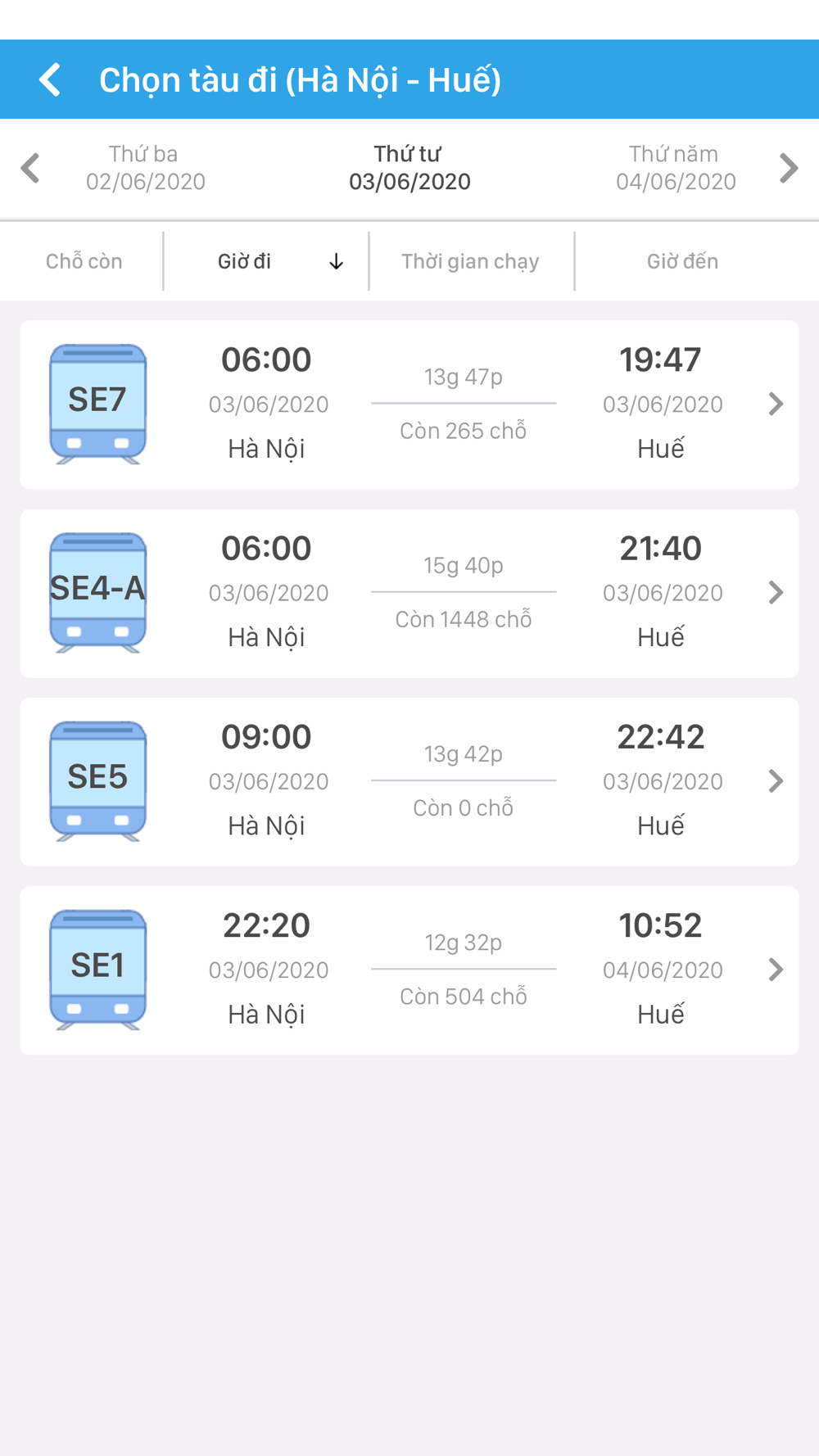Open SE1 details via its chevron

click(x=776, y=970)
